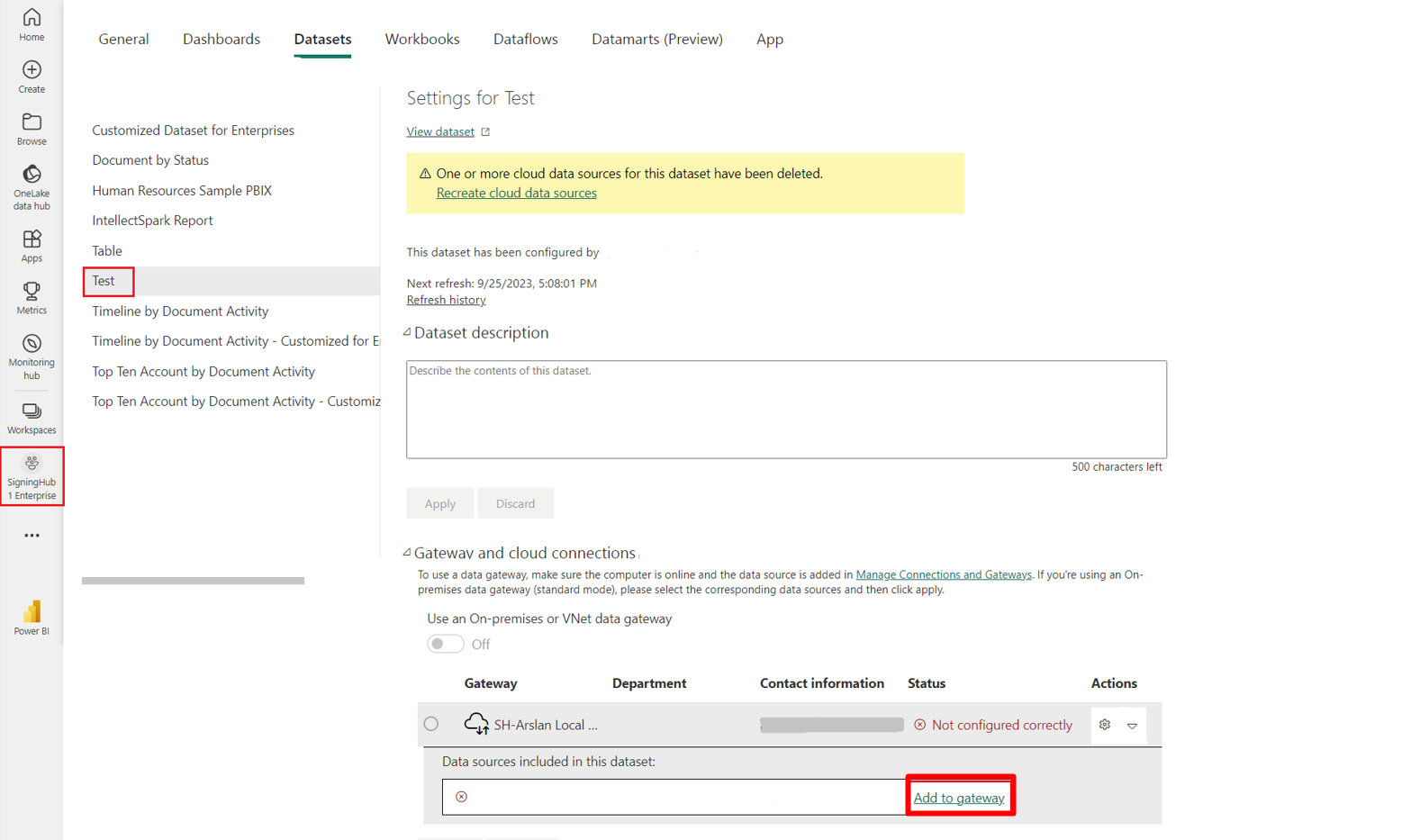Click inside the dataset description text box
Viewport: 1420px width, 840px height.
click(x=786, y=410)
